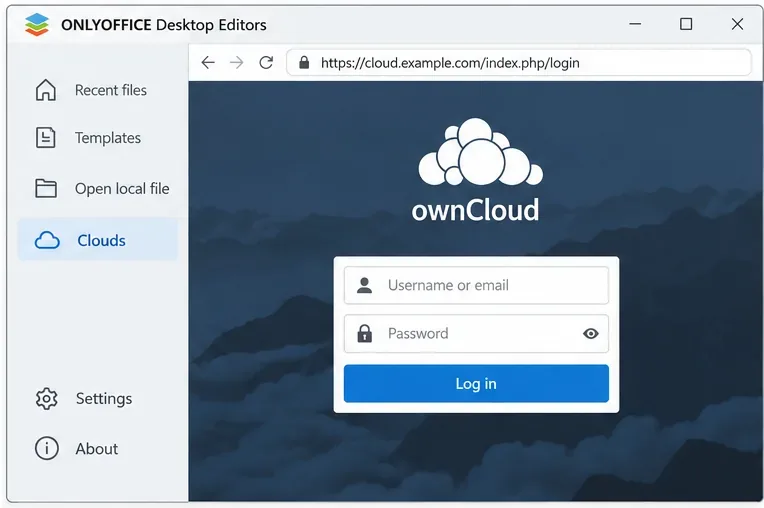This screenshot has width=764, height=508.
Task: Click the Templates document icon
Action: (46, 138)
